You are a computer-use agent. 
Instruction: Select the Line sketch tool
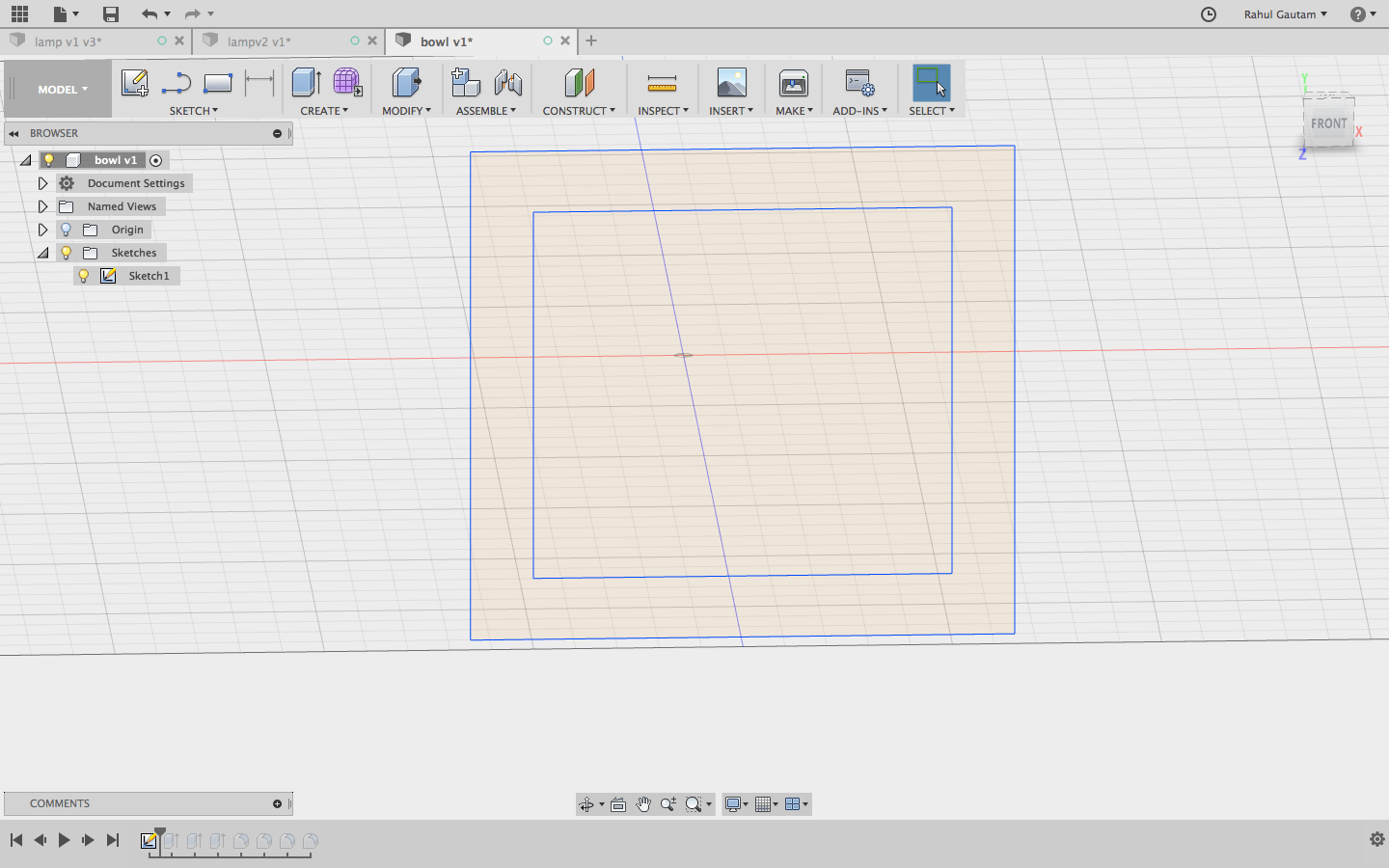[177, 83]
